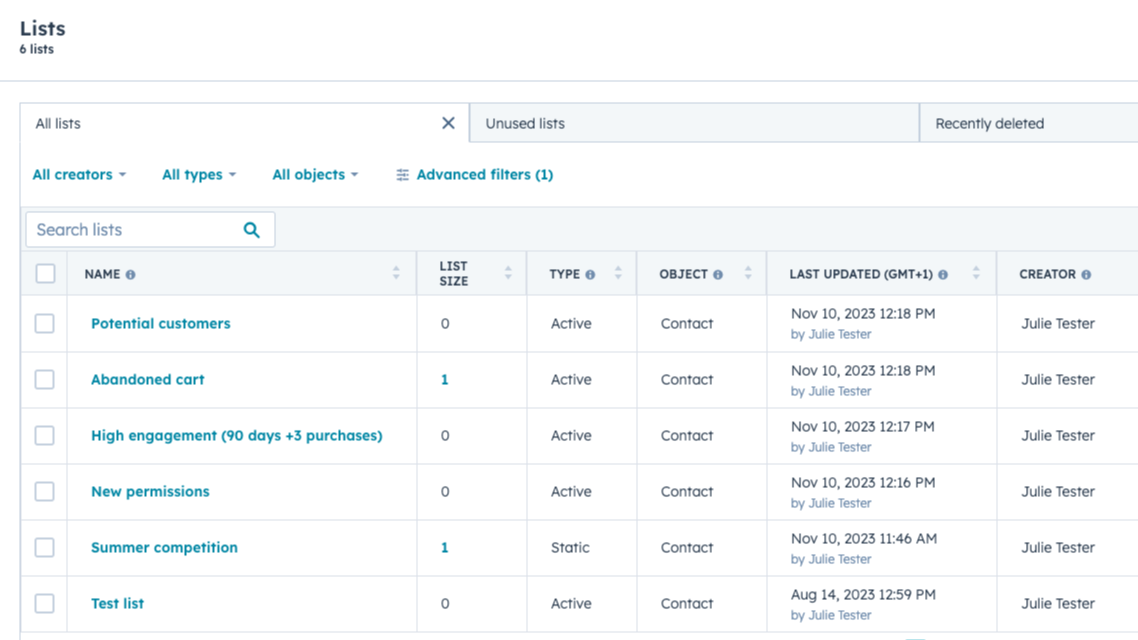The image size is (1138, 640).
Task: Open the All creators dropdown
Action: pyautogui.click(x=79, y=175)
